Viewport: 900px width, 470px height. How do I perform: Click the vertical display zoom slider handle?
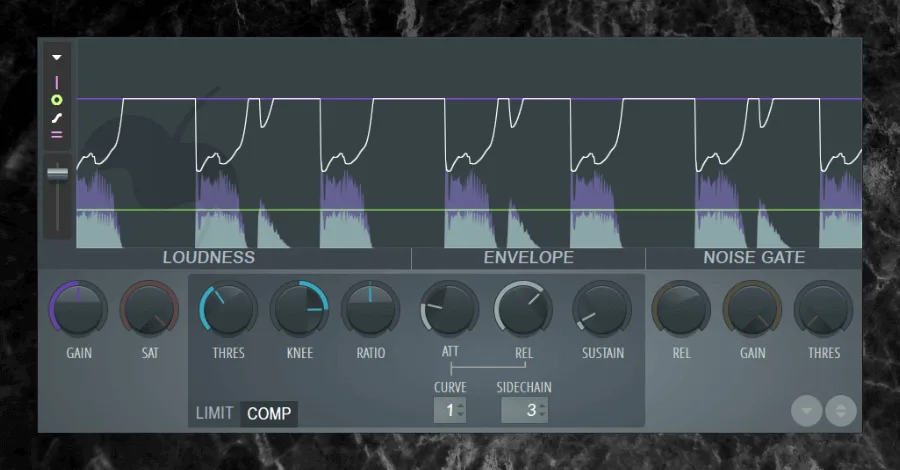[57, 173]
